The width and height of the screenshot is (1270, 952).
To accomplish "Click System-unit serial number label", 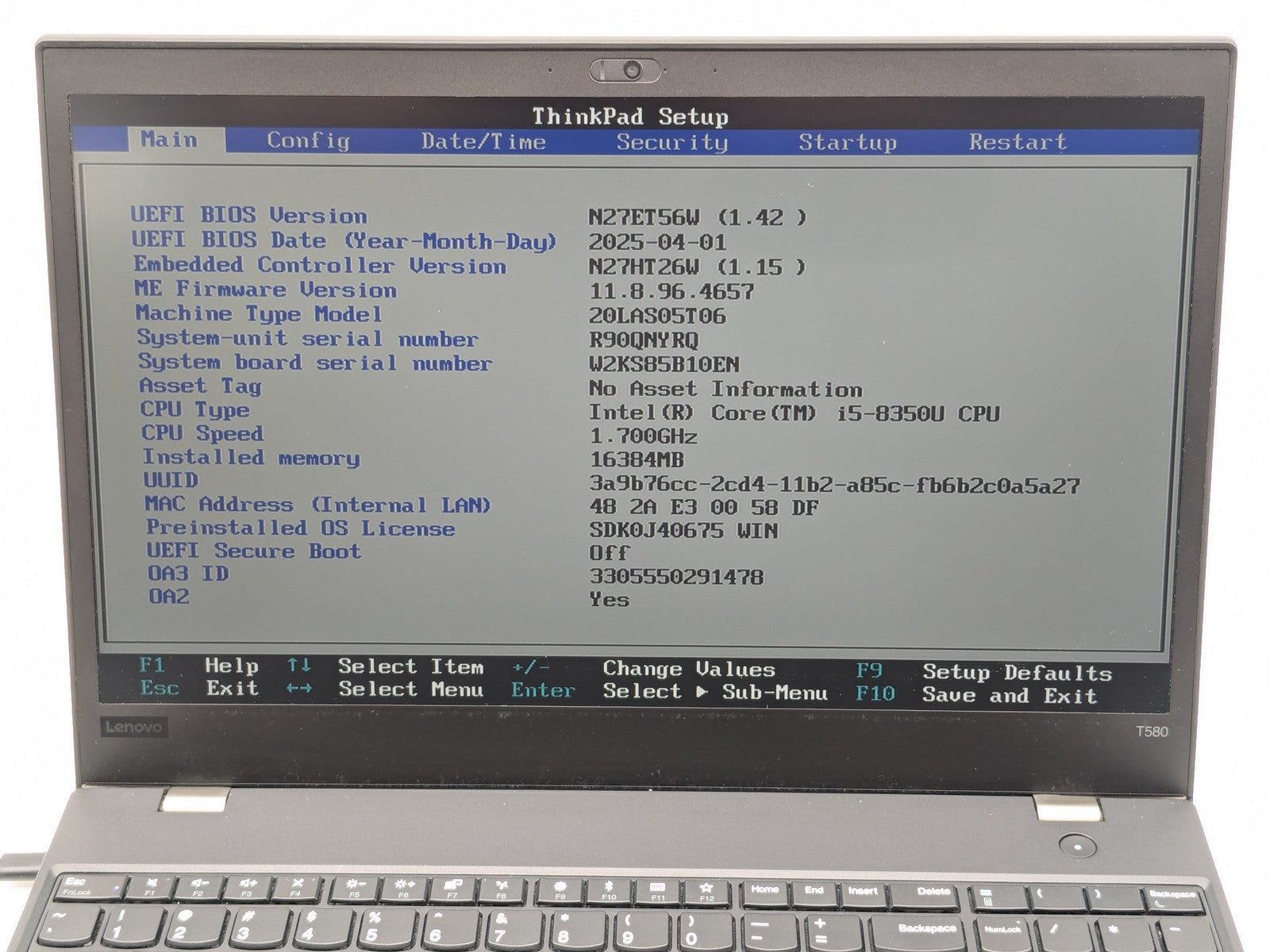I will (308, 339).
